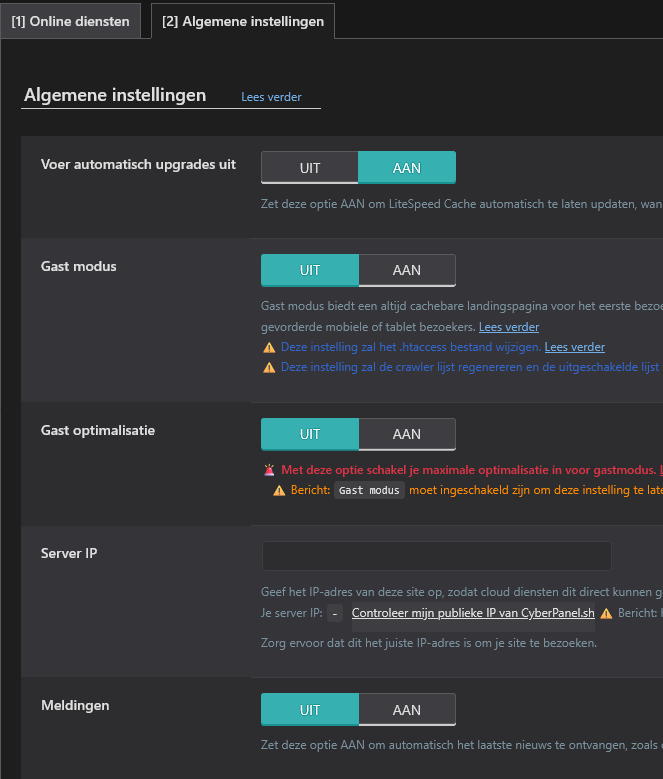Image resolution: width=663 pixels, height=779 pixels.
Task: Turn off 'Voer automatisch upgrades uit' with UIT
Action: pos(309,168)
